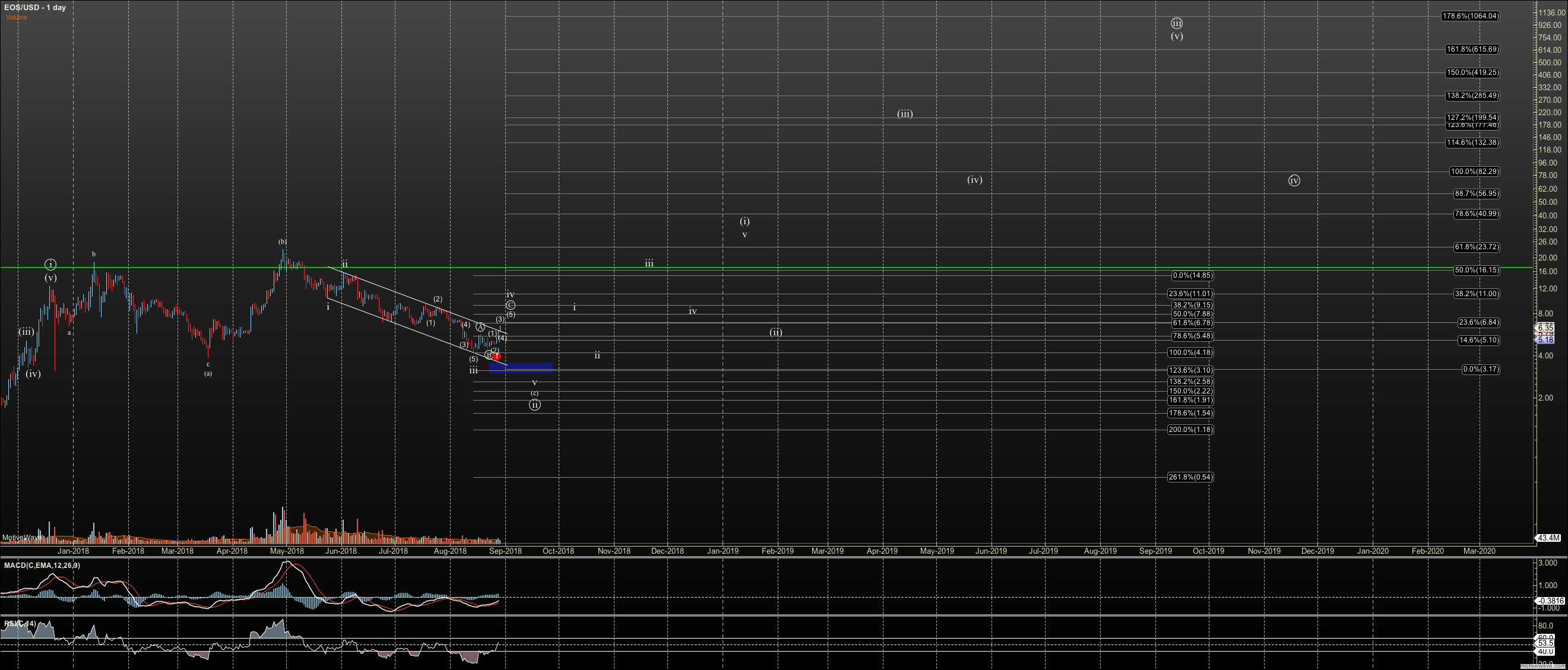Select the circled (A) wave label
The height and width of the screenshot is (670, 1568).
tap(480, 326)
